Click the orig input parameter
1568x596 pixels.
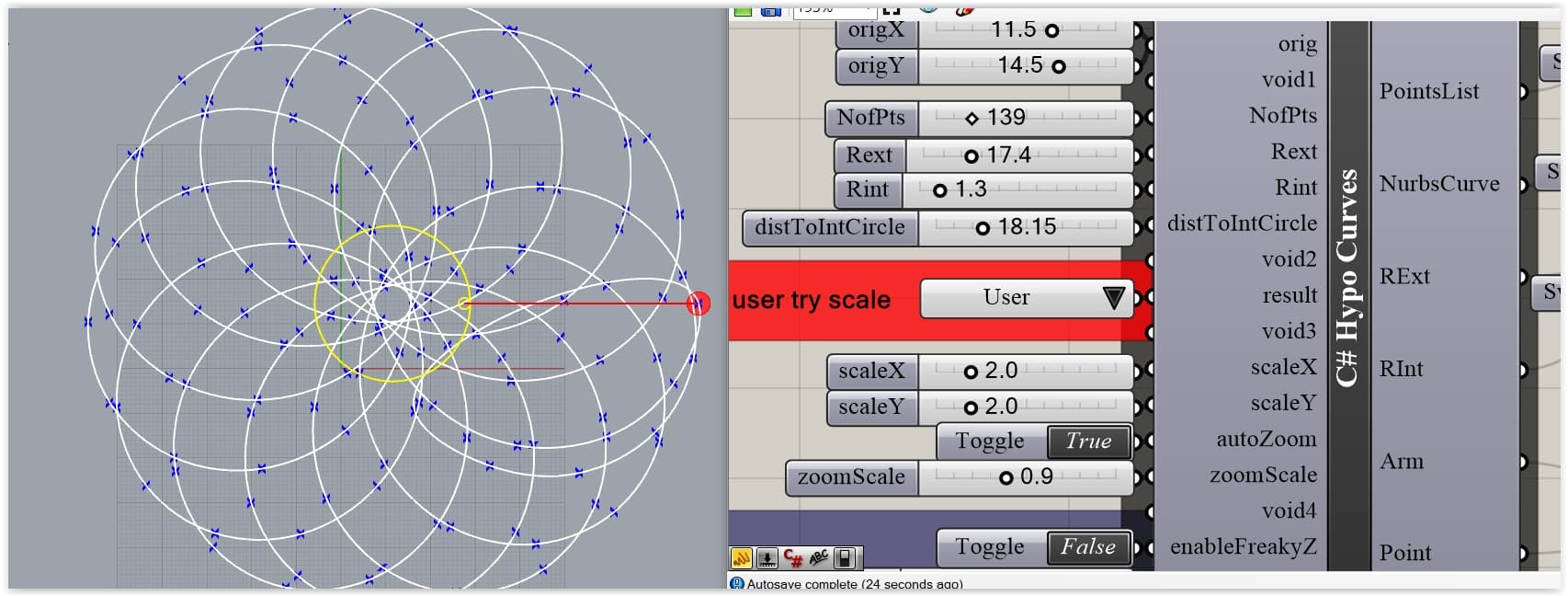(1297, 44)
